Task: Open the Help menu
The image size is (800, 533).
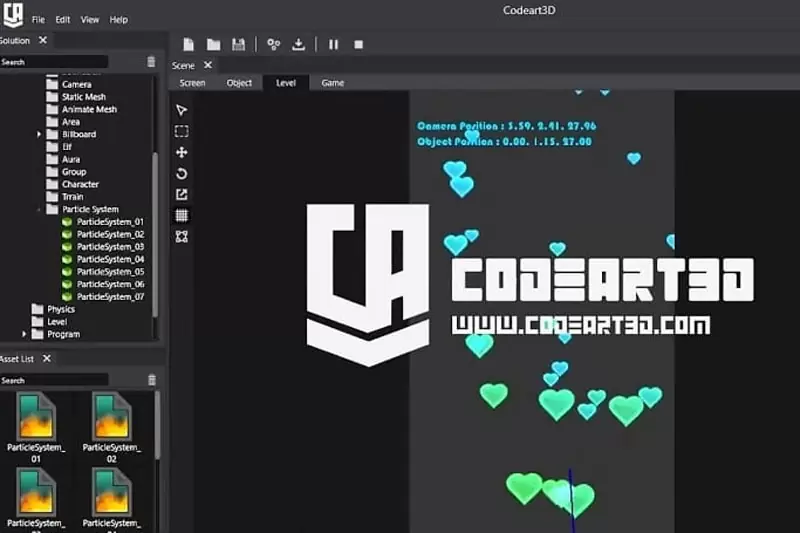Action: (x=118, y=19)
